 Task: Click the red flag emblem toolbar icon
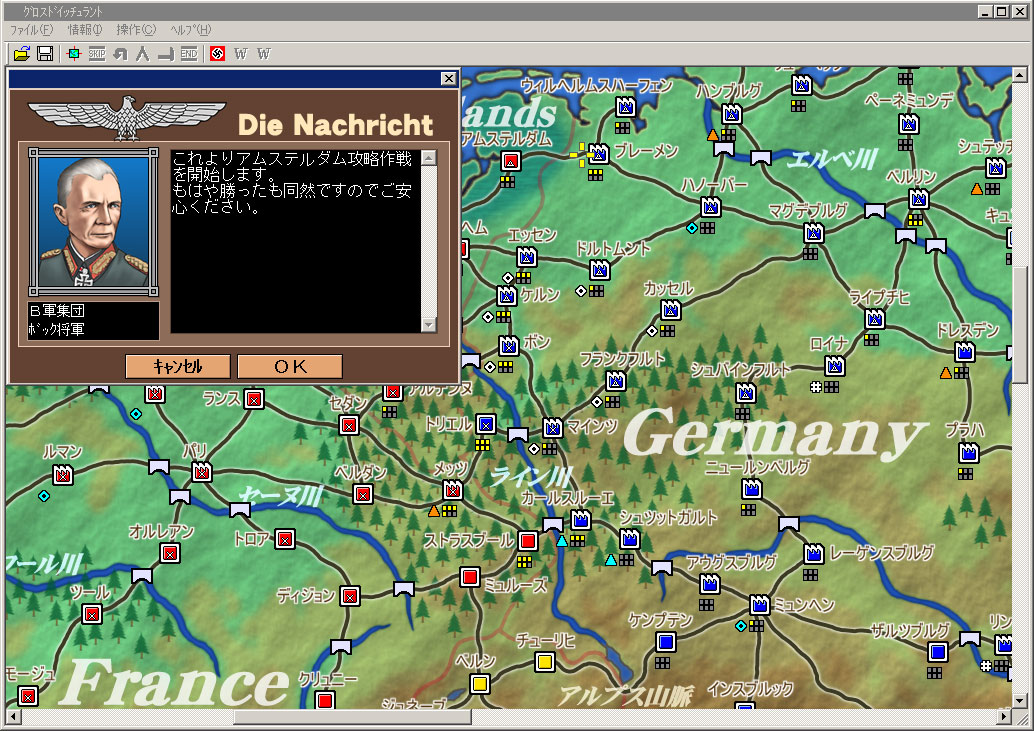pyautogui.click(x=217, y=54)
